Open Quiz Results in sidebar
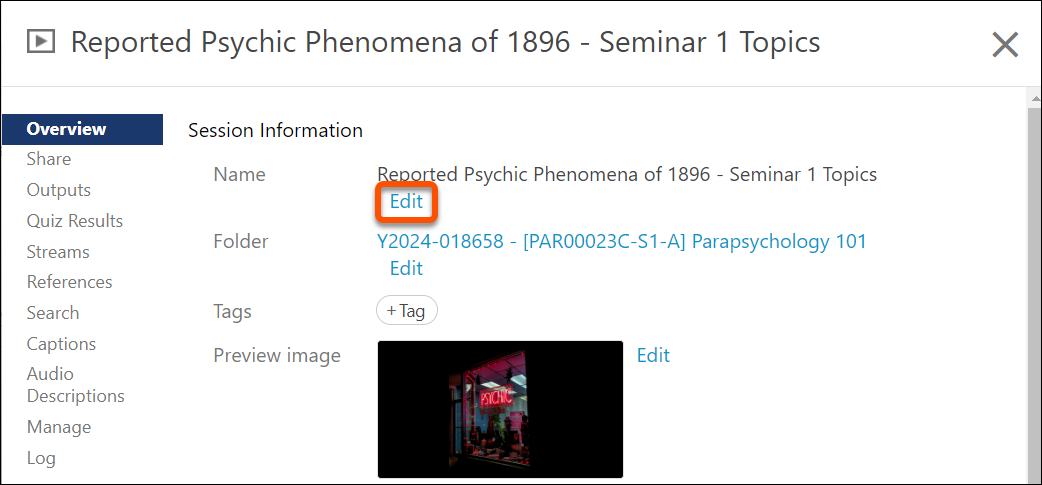 point(74,221)
